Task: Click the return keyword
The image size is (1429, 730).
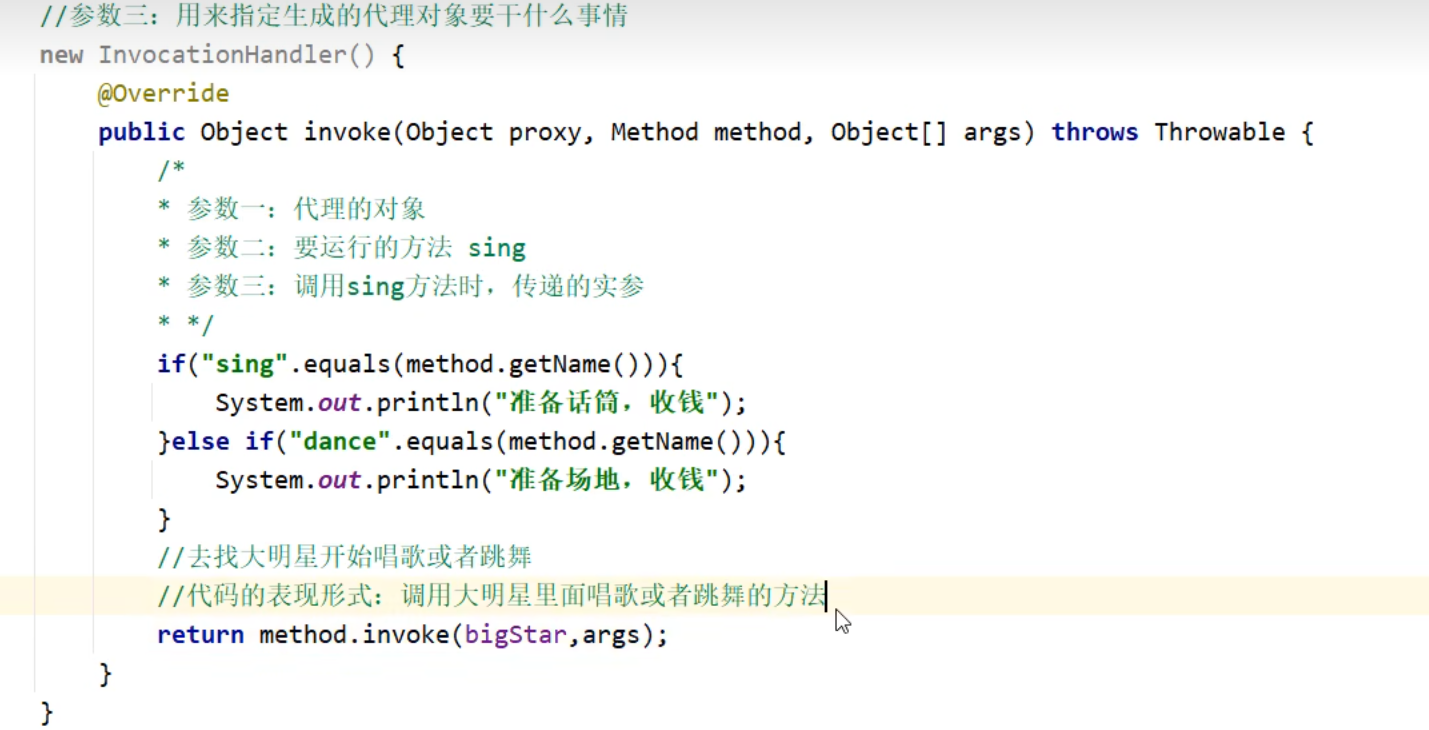Action: [x=200, y=635]
